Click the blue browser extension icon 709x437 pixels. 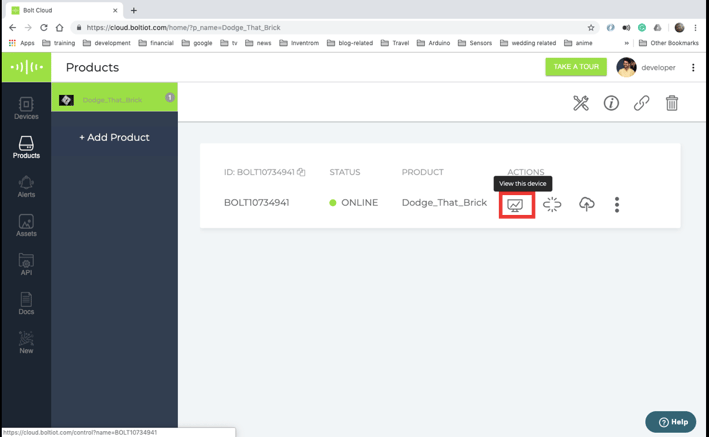(610, 28)
